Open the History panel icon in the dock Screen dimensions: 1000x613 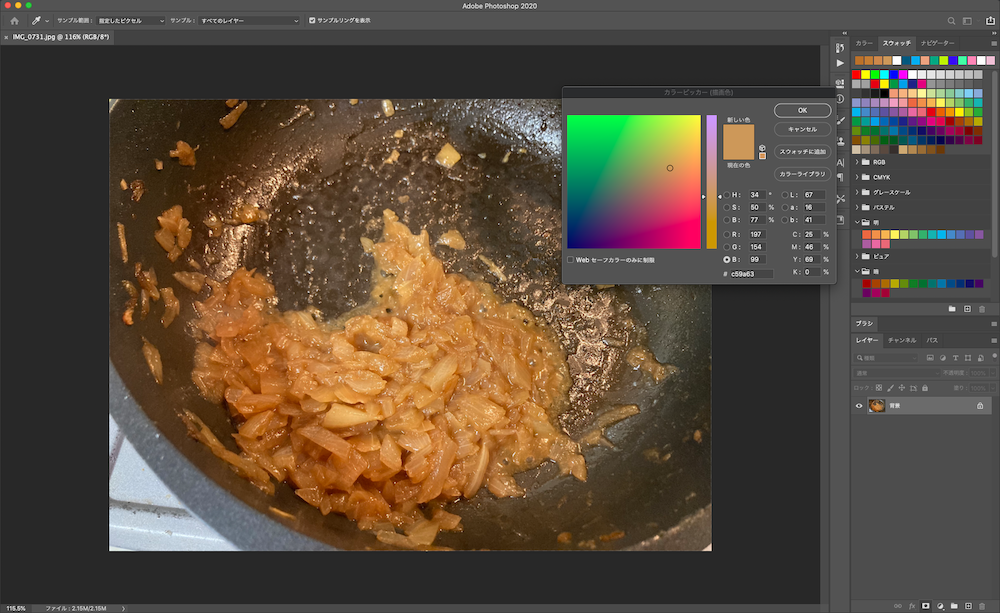coord(840,48)
